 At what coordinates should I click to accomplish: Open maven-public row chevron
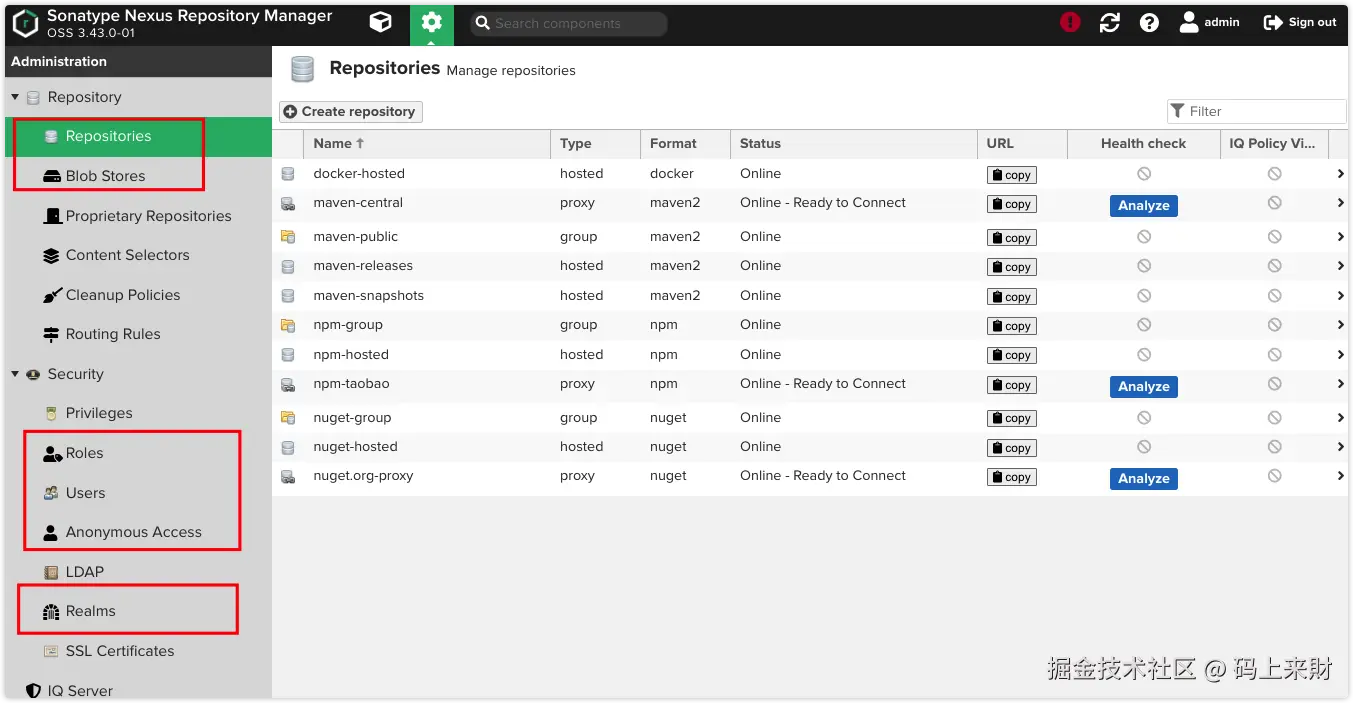point(1340,237)
